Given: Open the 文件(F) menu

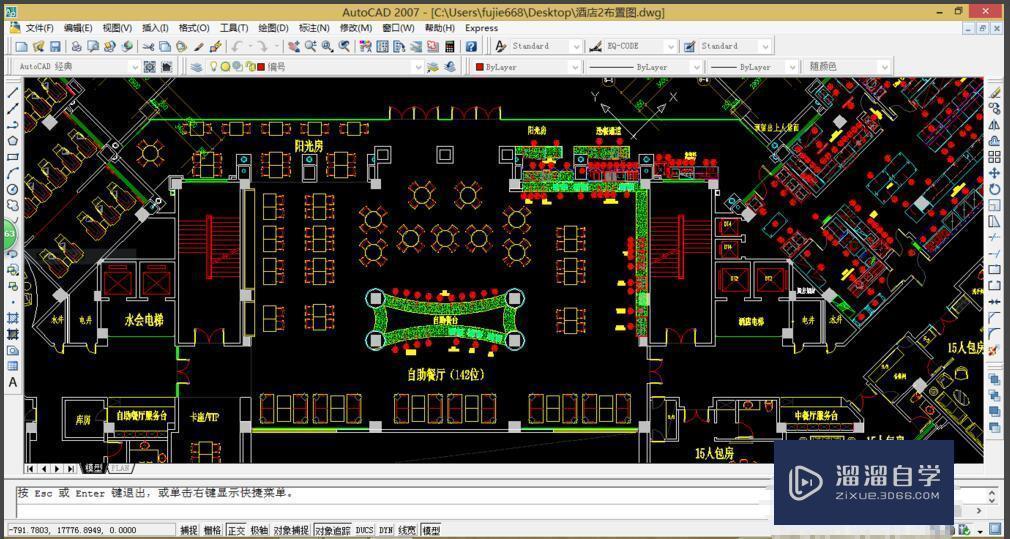Looking at the screenshot, I should tap(39, 28).
